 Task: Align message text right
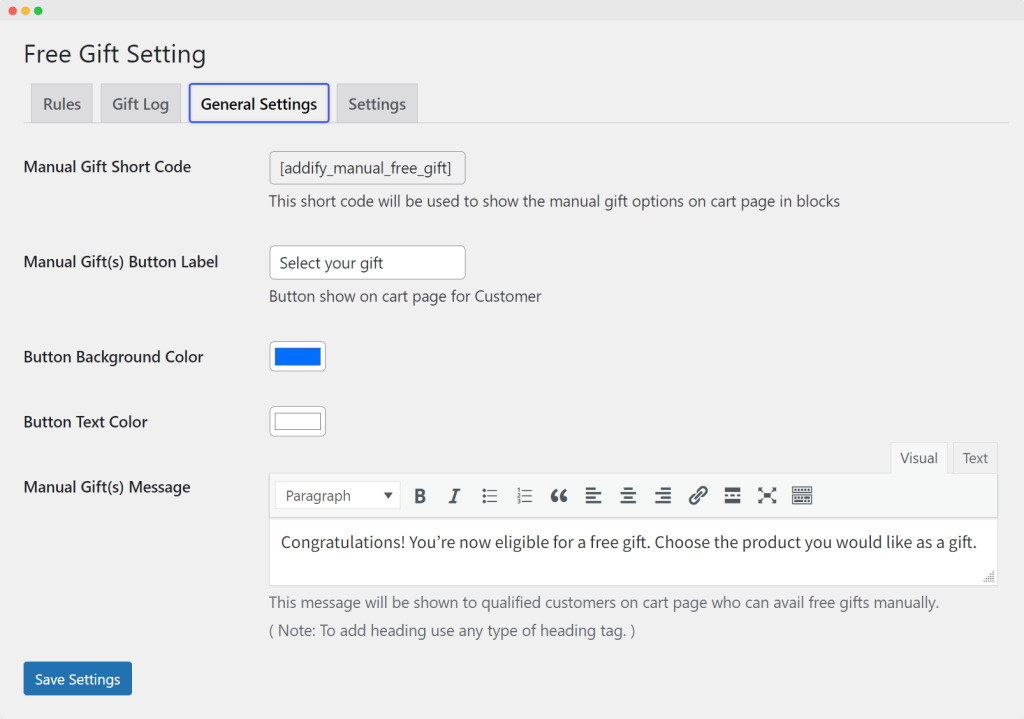pos(662,496)
